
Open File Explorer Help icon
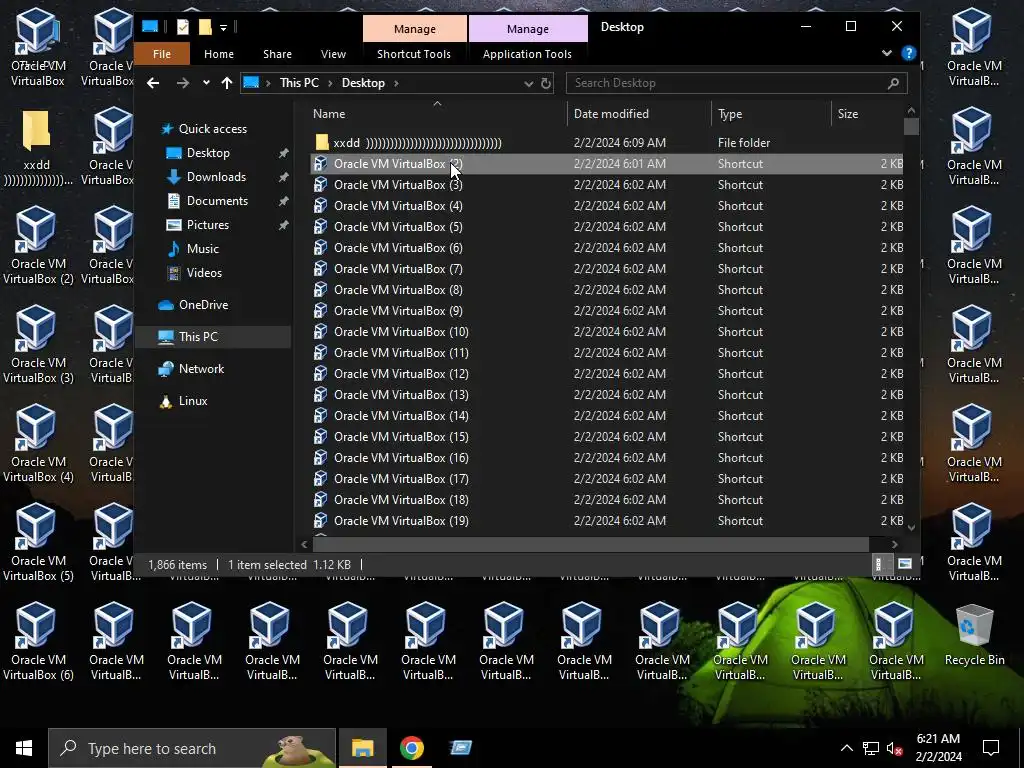(908, 53)
